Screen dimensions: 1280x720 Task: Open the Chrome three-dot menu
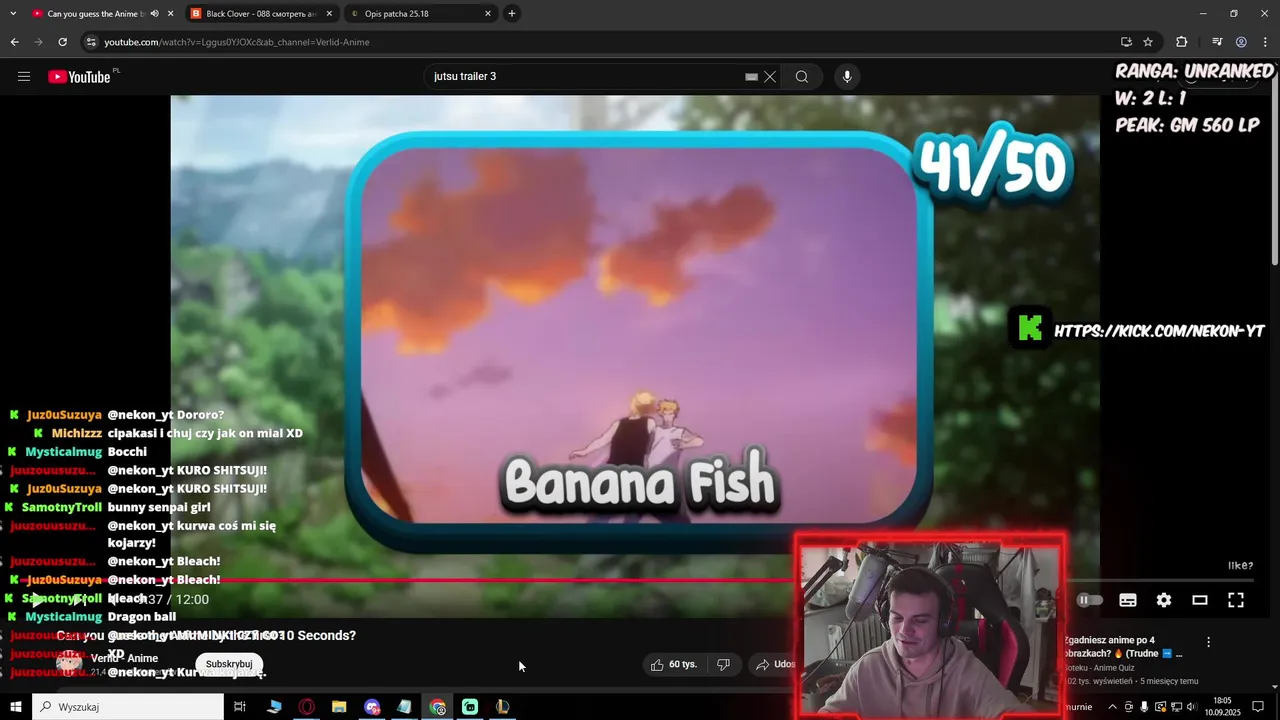(1265, 42)
